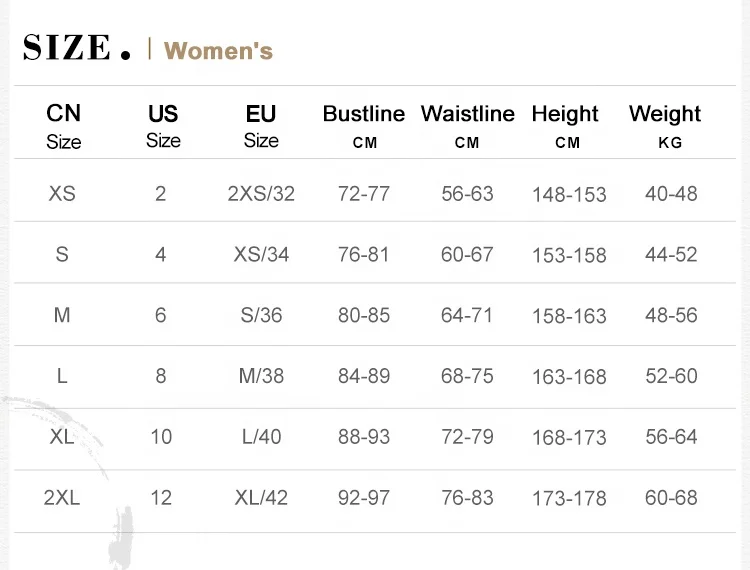The image size is (750, 570).
Task: Click EU size cell 2XS/32
Action: 261,193
